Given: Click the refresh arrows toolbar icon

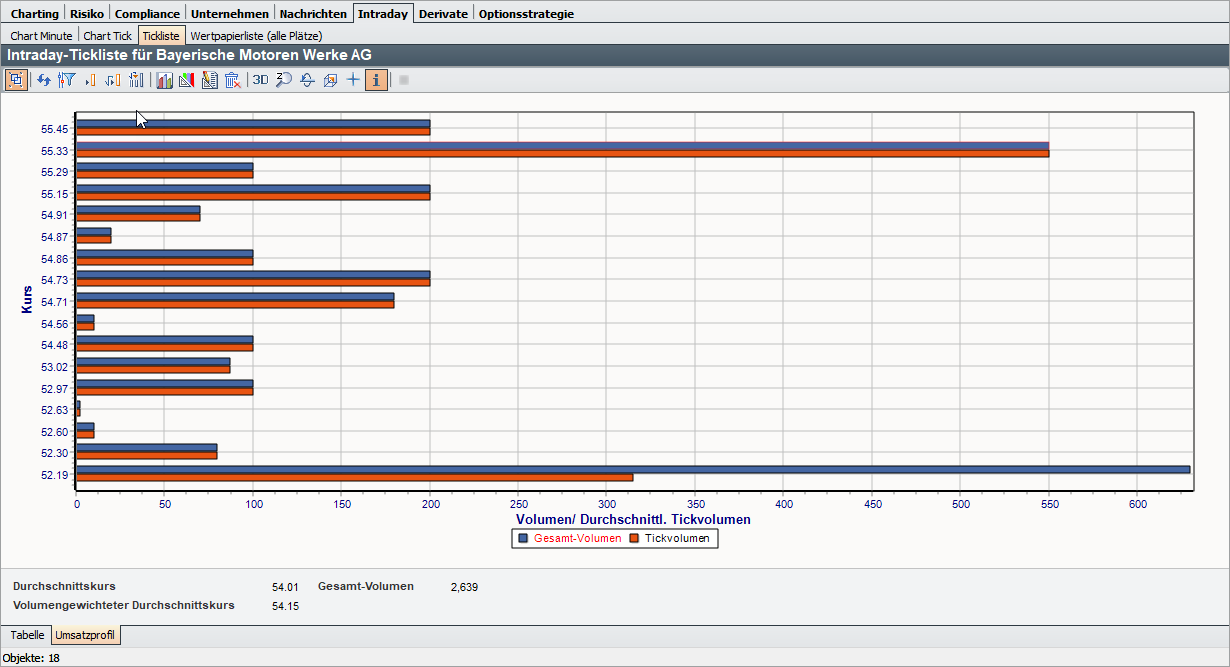Looking at the screenshot, I should 44,80.
